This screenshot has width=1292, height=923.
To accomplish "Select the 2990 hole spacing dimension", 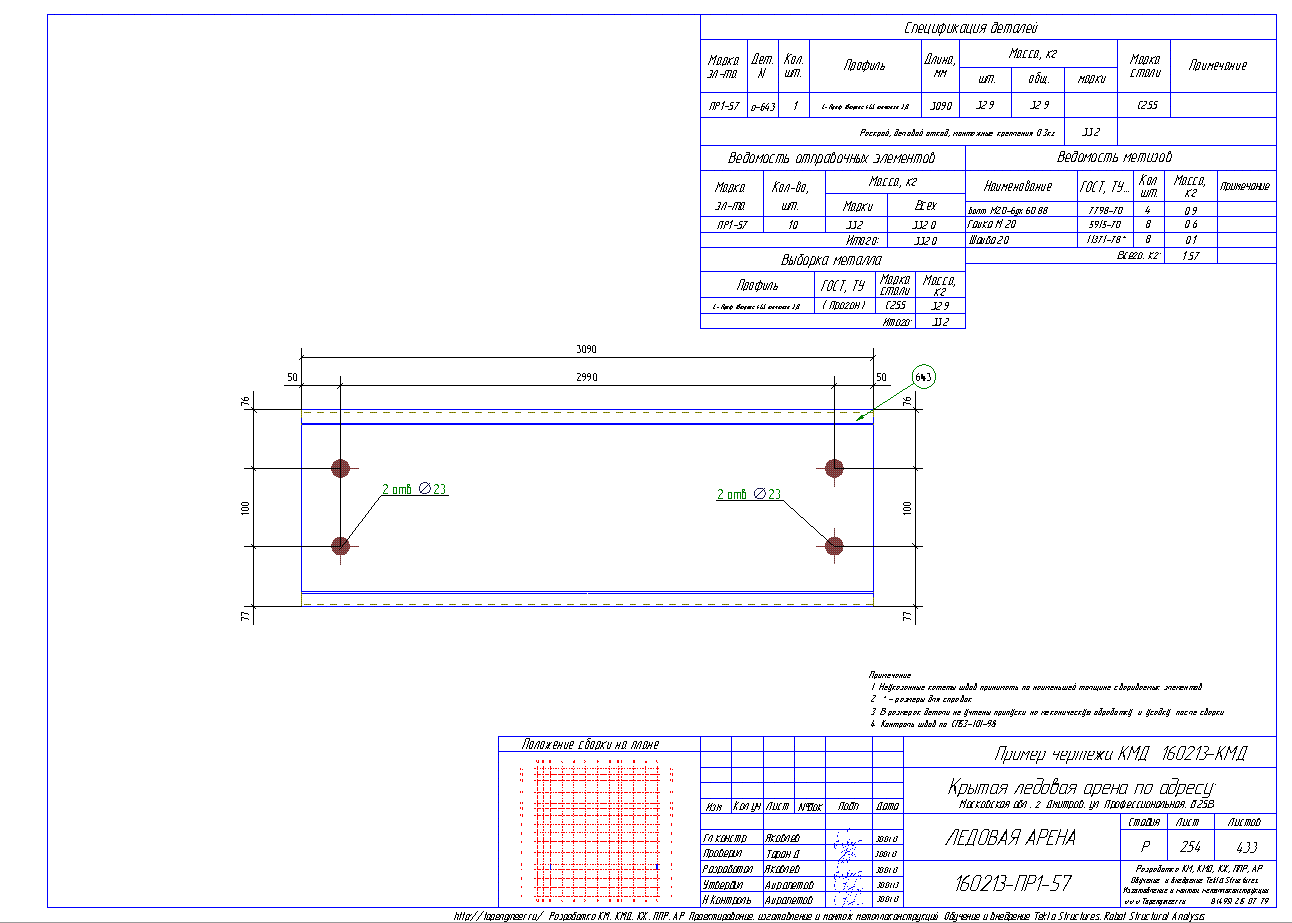I will [x=586, y=376].
